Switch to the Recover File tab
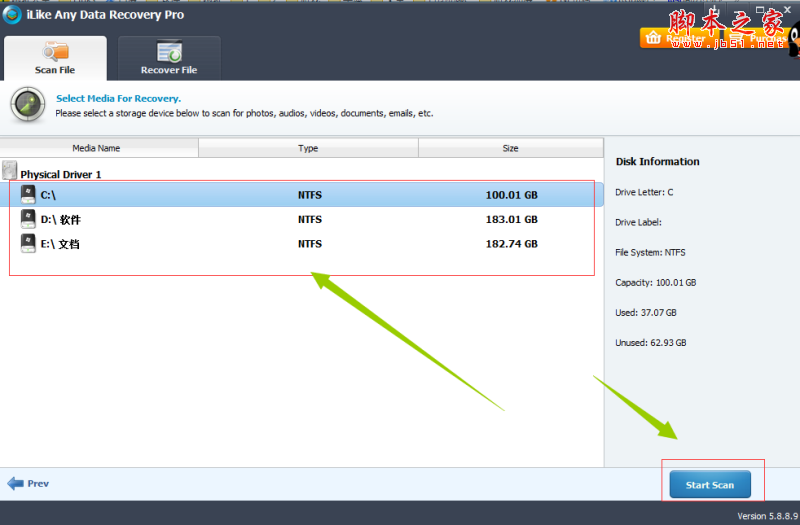The width and height of the screenshot is (800, 525). (169, 58)
